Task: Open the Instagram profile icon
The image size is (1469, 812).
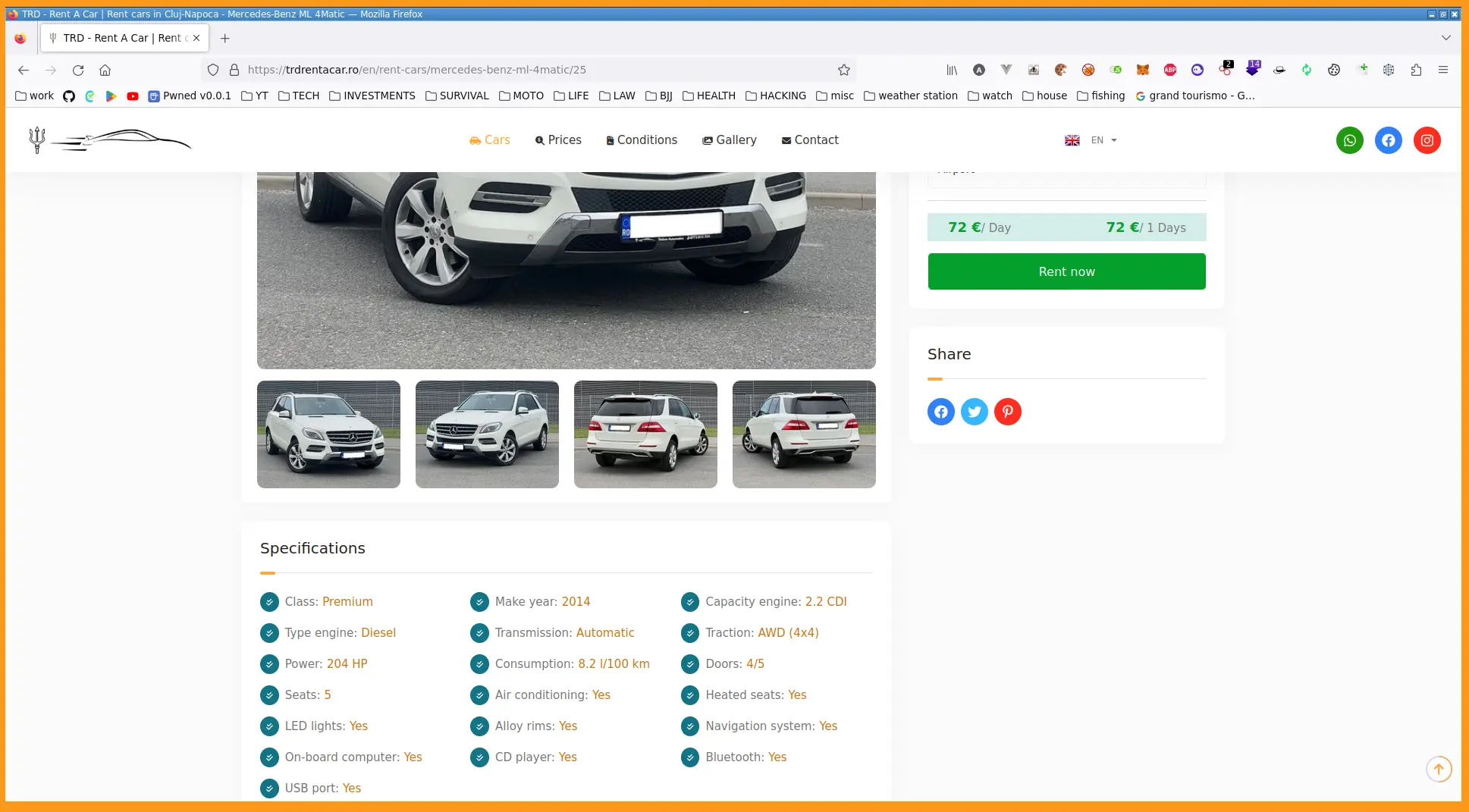Action: 1427,140
